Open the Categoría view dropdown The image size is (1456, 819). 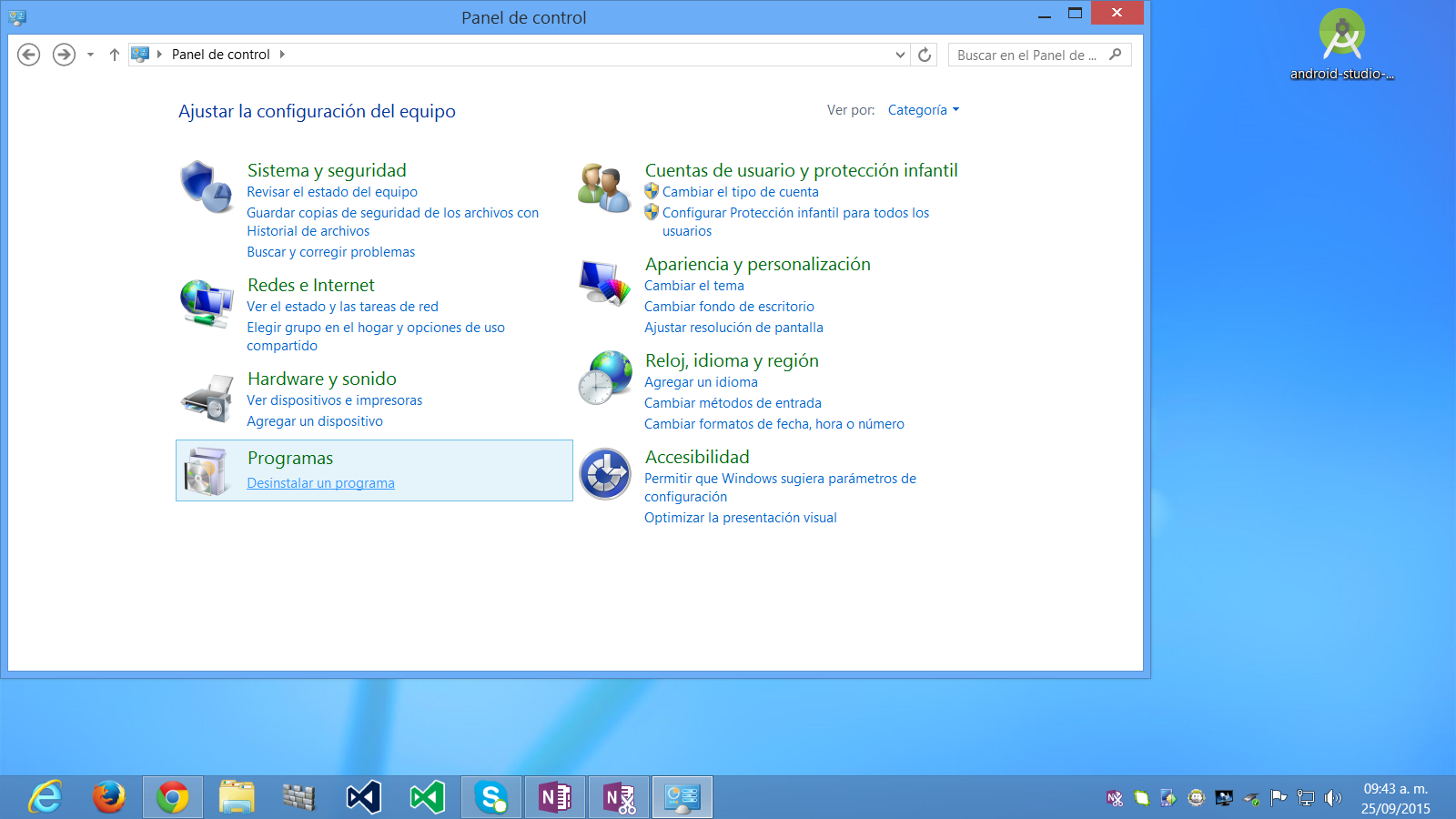tap(924, 110)
